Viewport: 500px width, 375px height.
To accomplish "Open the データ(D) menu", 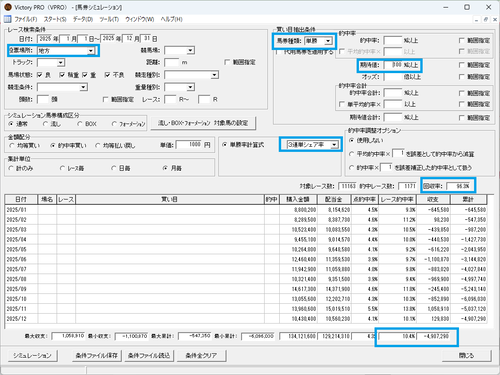I will pos(83,19).
